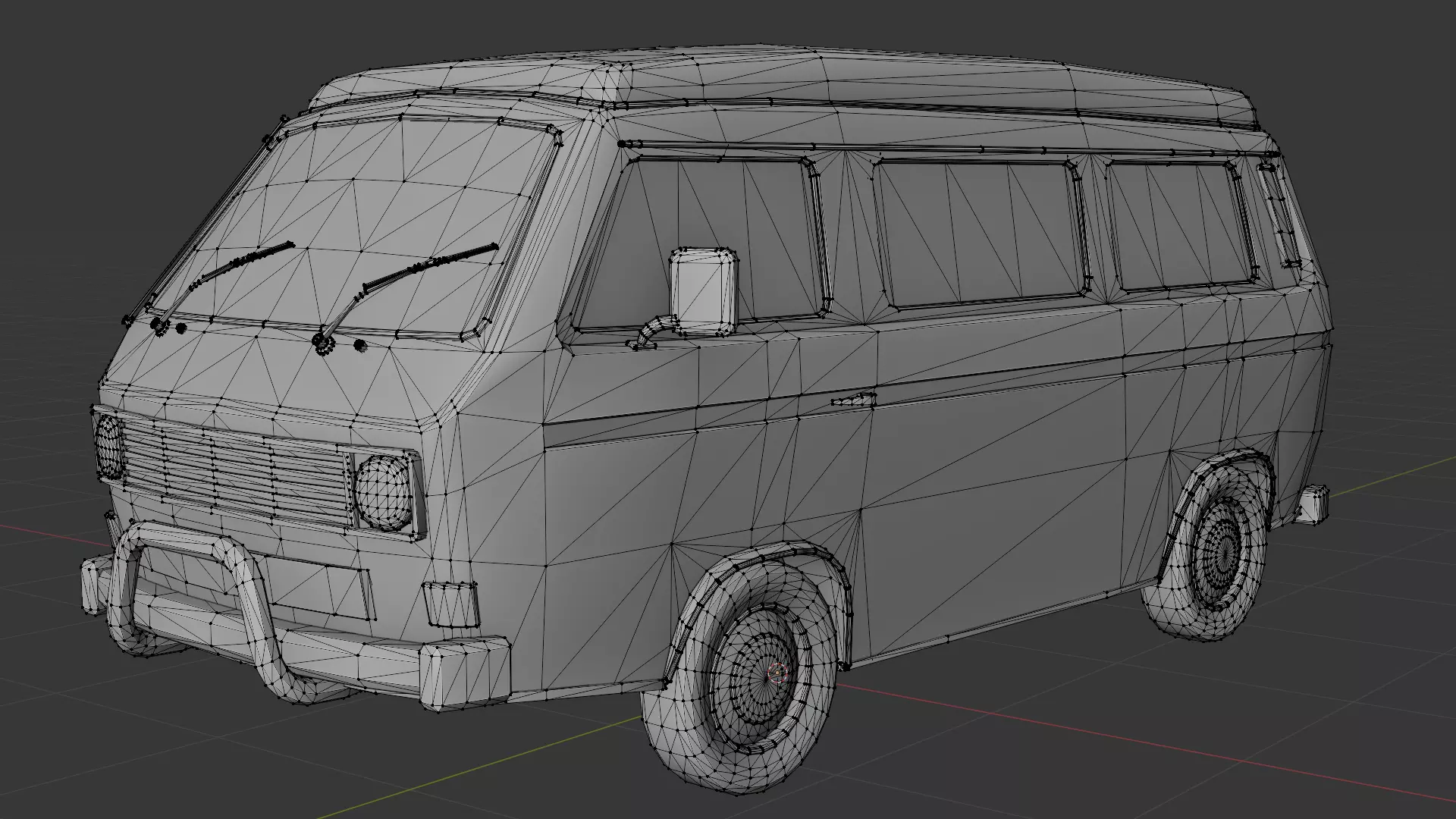Select the front corner turn signal
Viewport: 1456px width, 819px height.
coord(450,604)
